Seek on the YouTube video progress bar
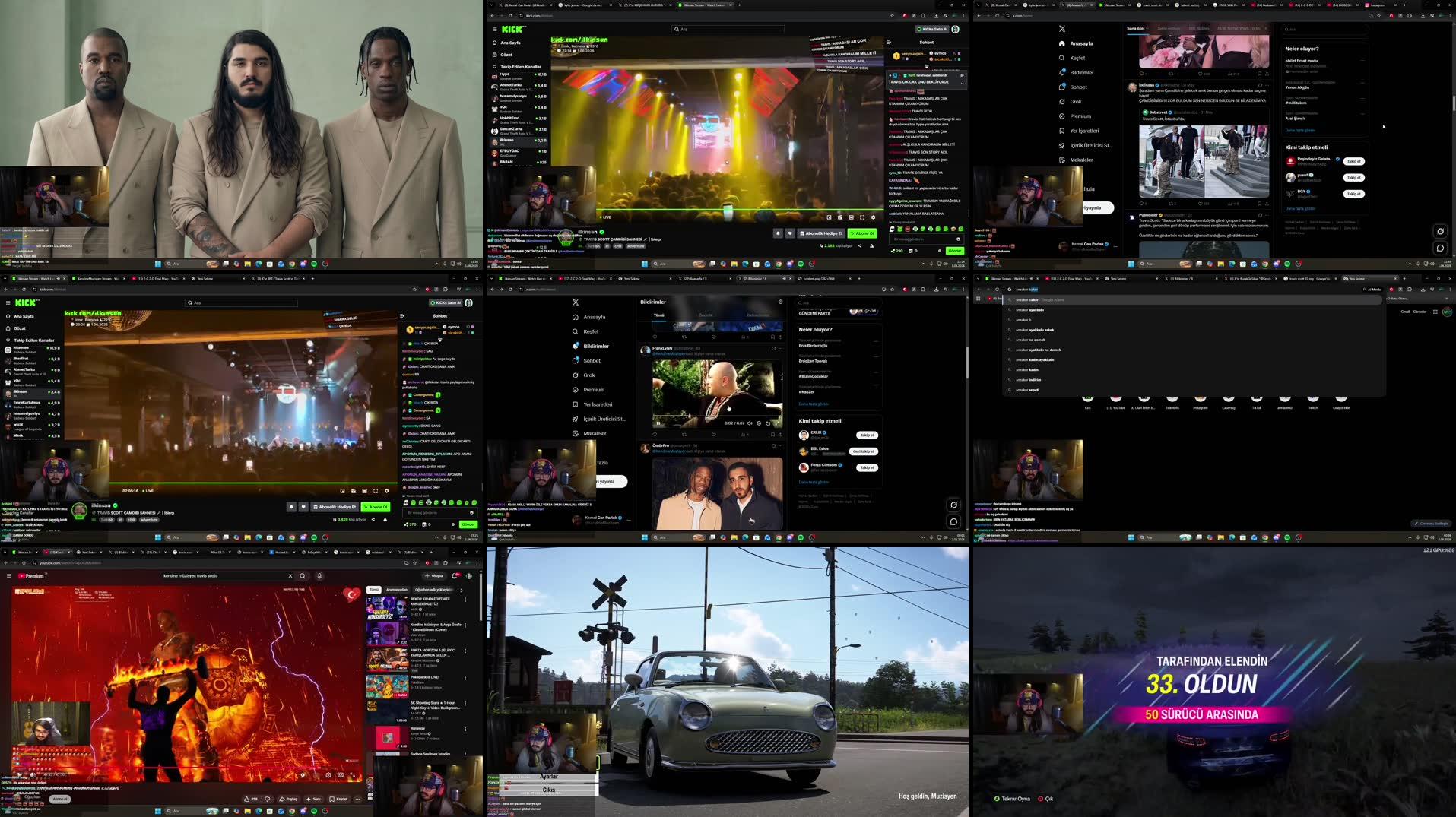The width and height of the screenshot is (1456, 817). point(187,768)
